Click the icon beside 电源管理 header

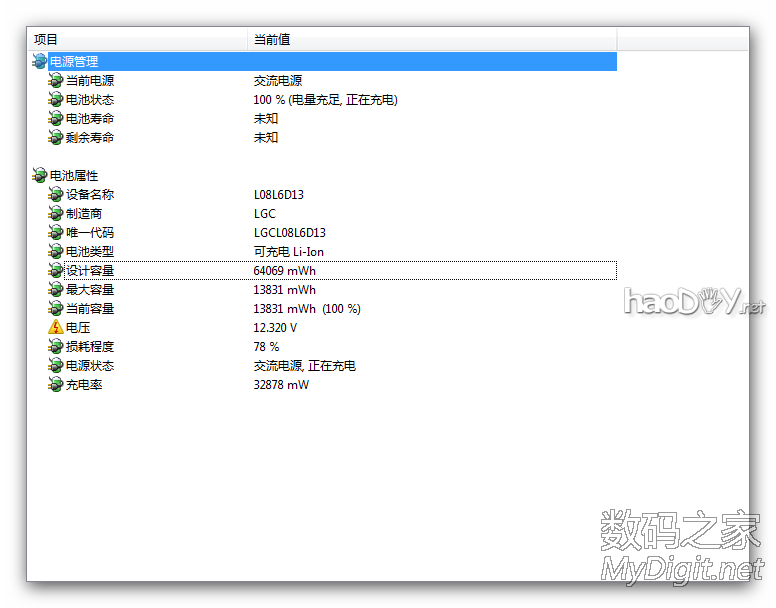[39, 62]
